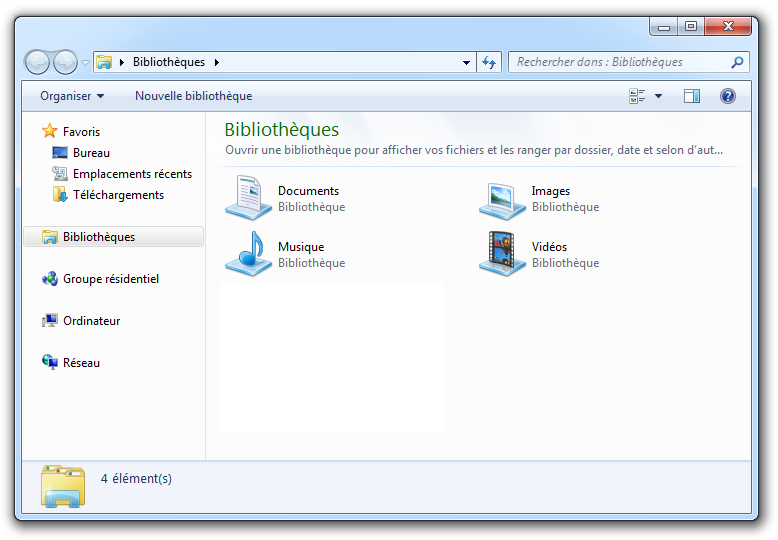This screenshot has width=778, height=540.
Task: Select the Images library icon
Action: [x=502, y=201]
